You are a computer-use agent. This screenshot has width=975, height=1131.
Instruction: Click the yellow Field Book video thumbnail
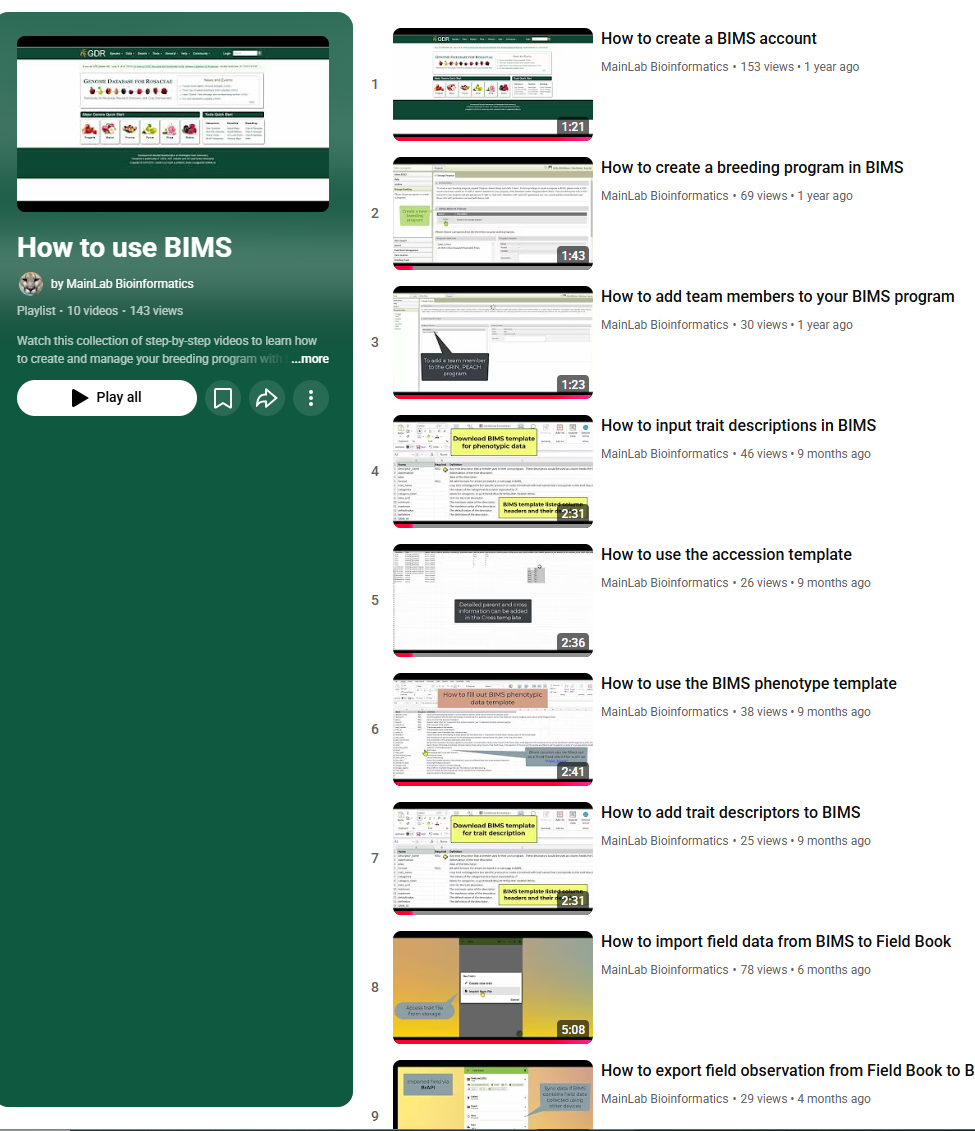click(x=492, y=986)
